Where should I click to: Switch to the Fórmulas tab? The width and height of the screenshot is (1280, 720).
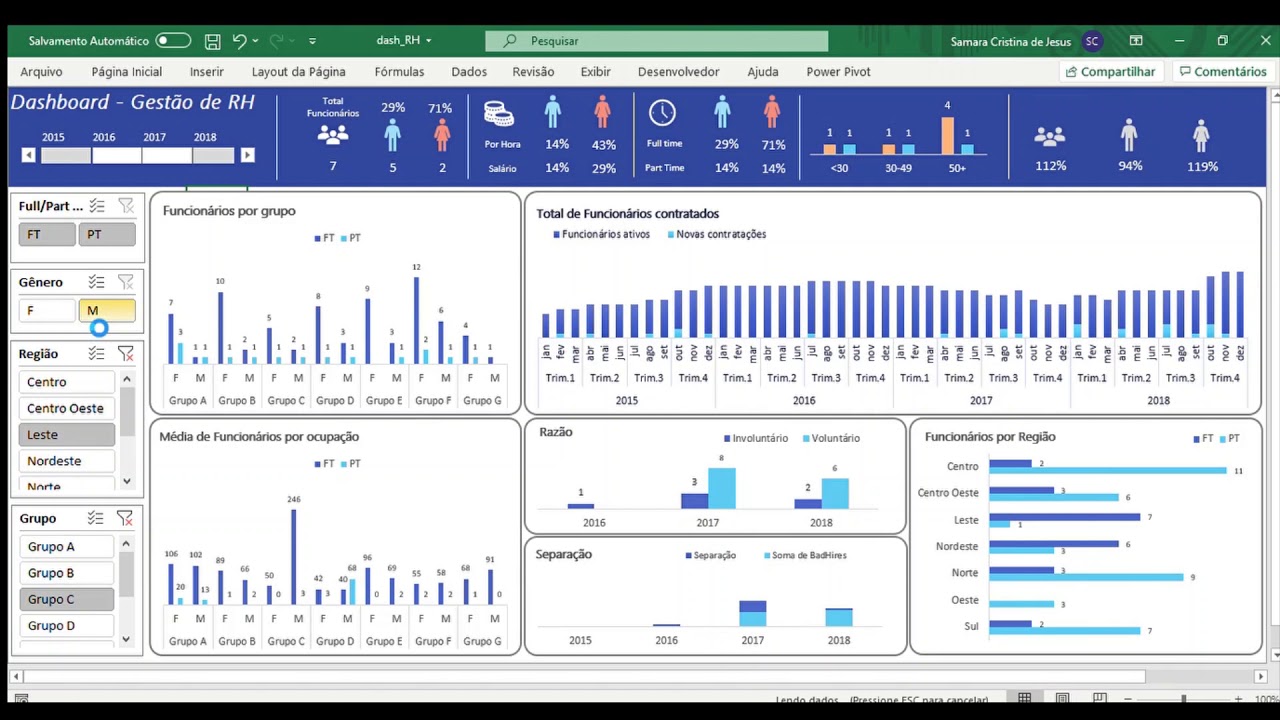coord(399,72)
